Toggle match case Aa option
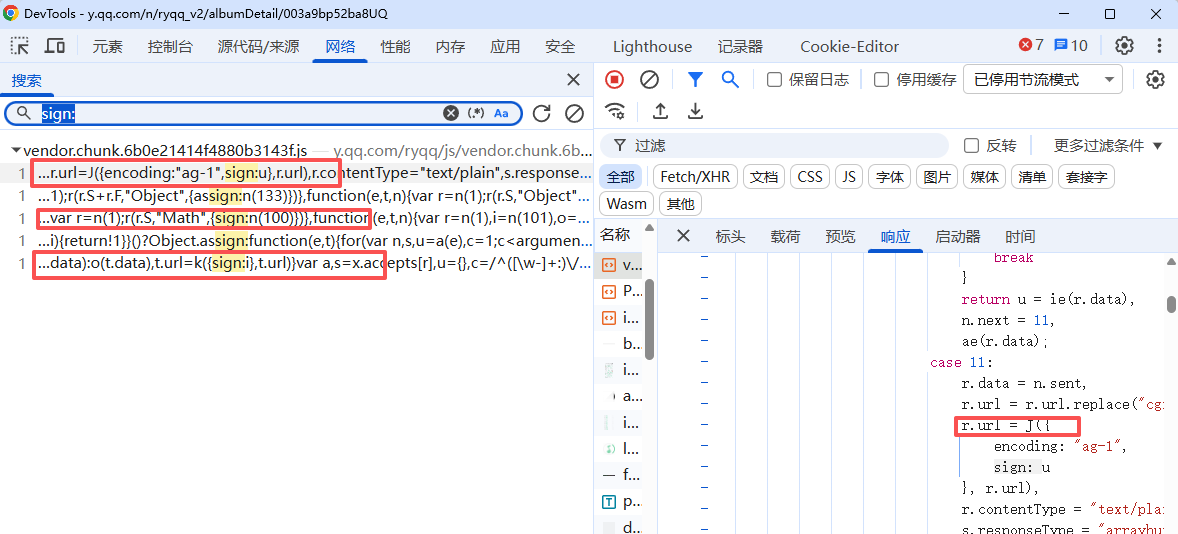 501,113
